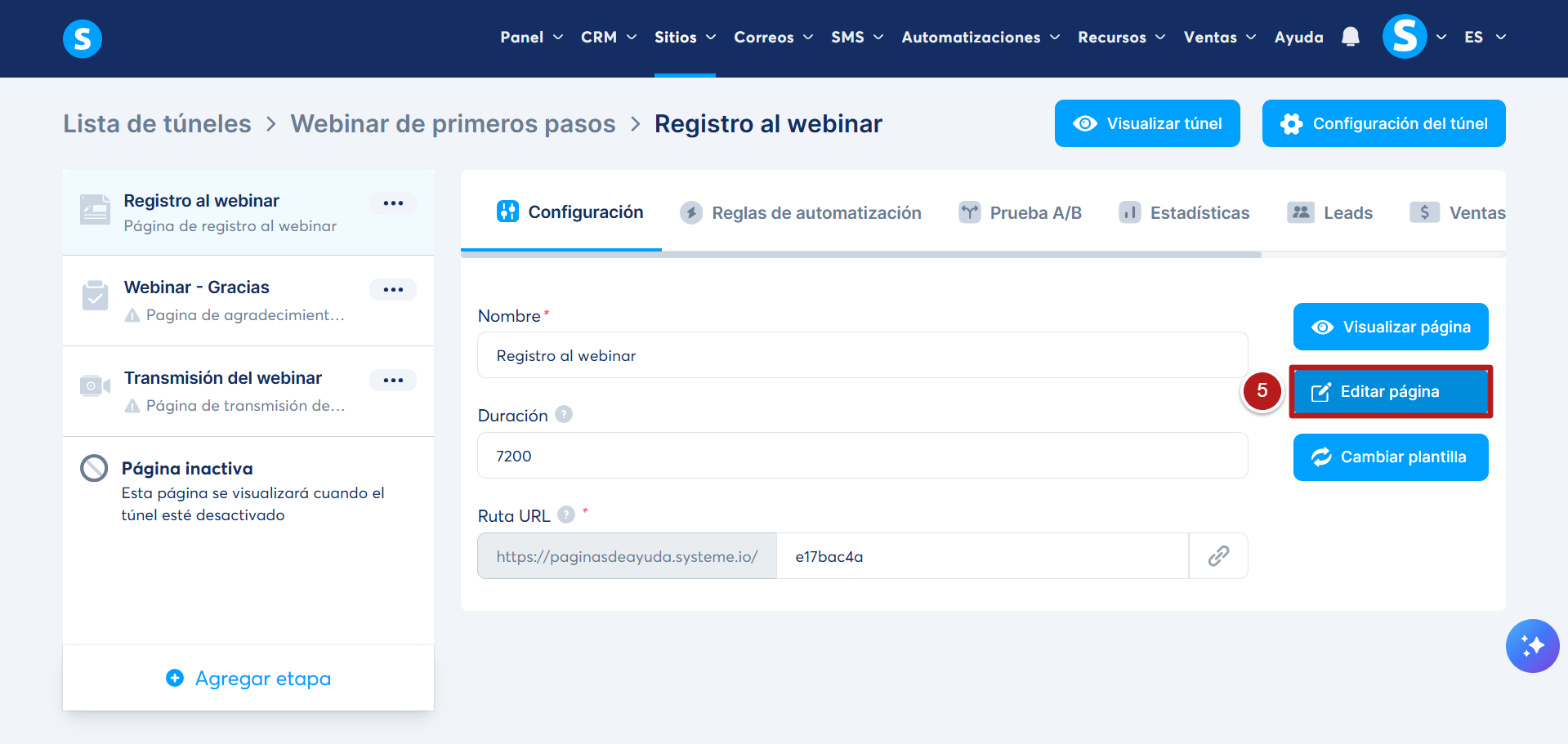Click the https://paginasdeayuda.systeme.io/ prefix text
This screenshot has height=744, width=1568.
click(627, 556)
